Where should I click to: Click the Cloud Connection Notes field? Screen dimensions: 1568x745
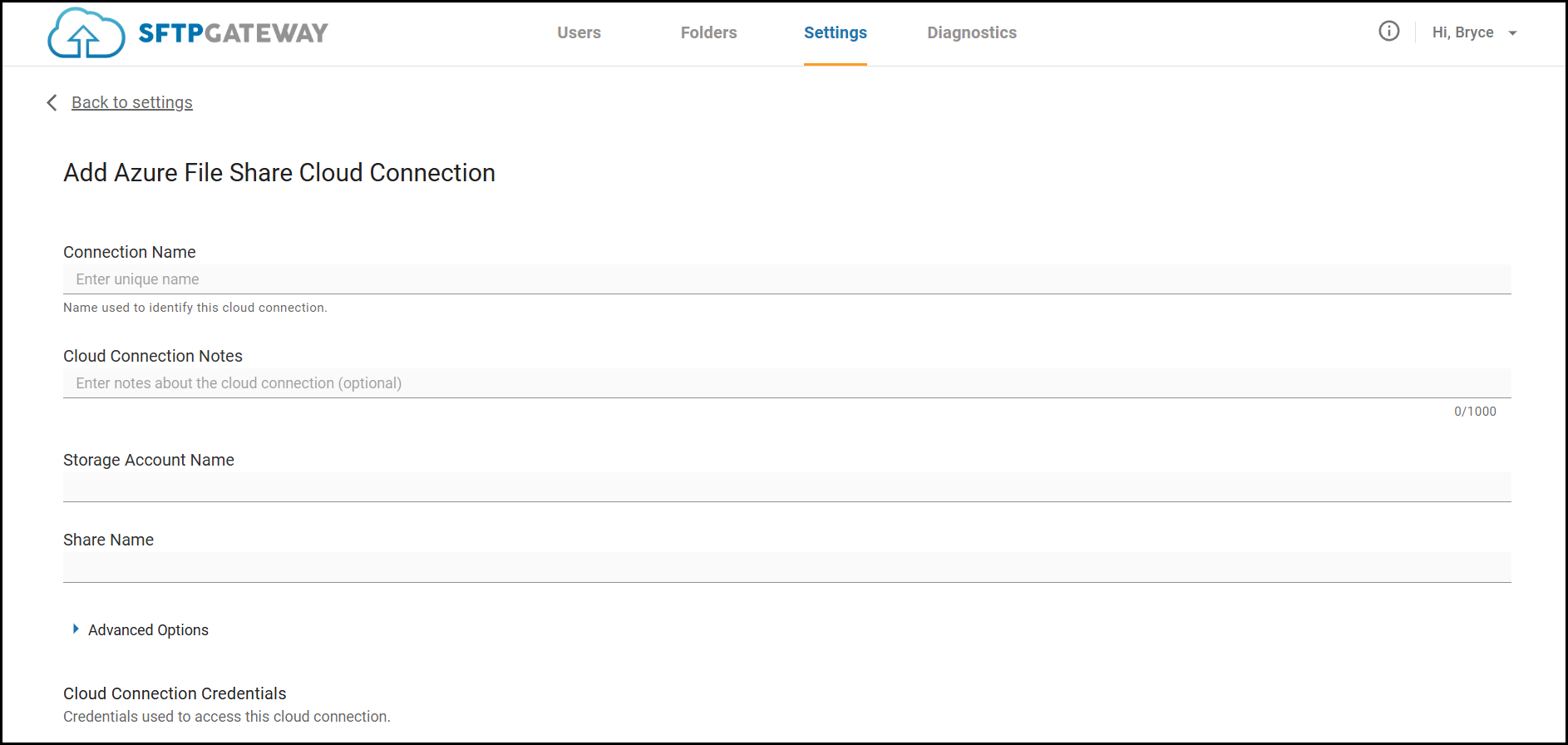pos(786,383)
